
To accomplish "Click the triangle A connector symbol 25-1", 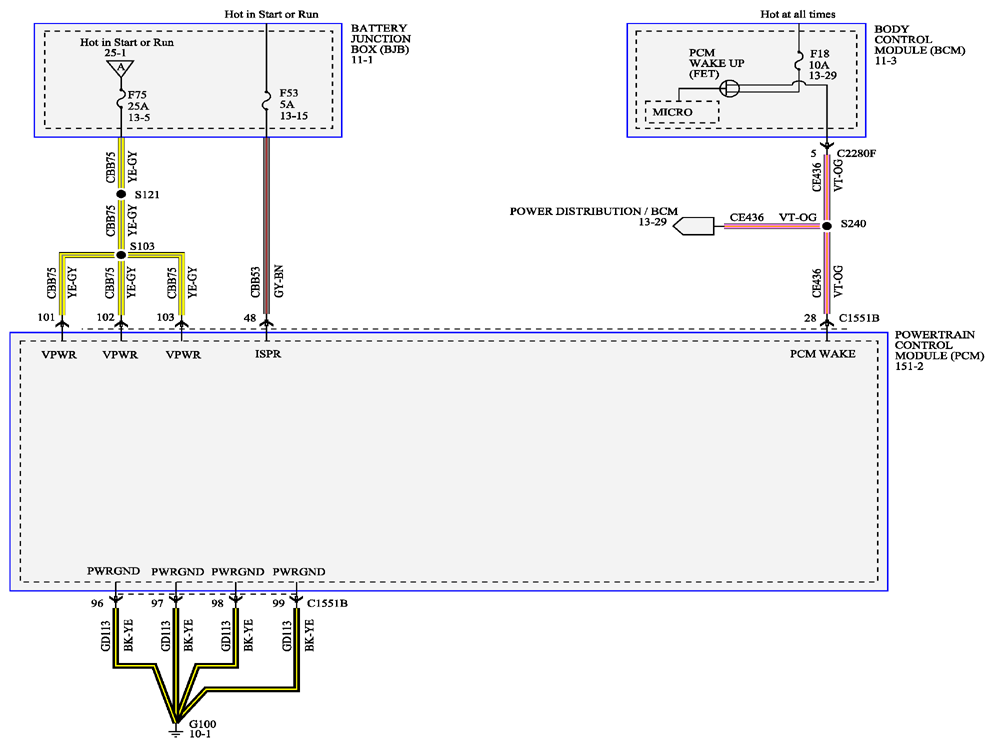I will [120, 68].
